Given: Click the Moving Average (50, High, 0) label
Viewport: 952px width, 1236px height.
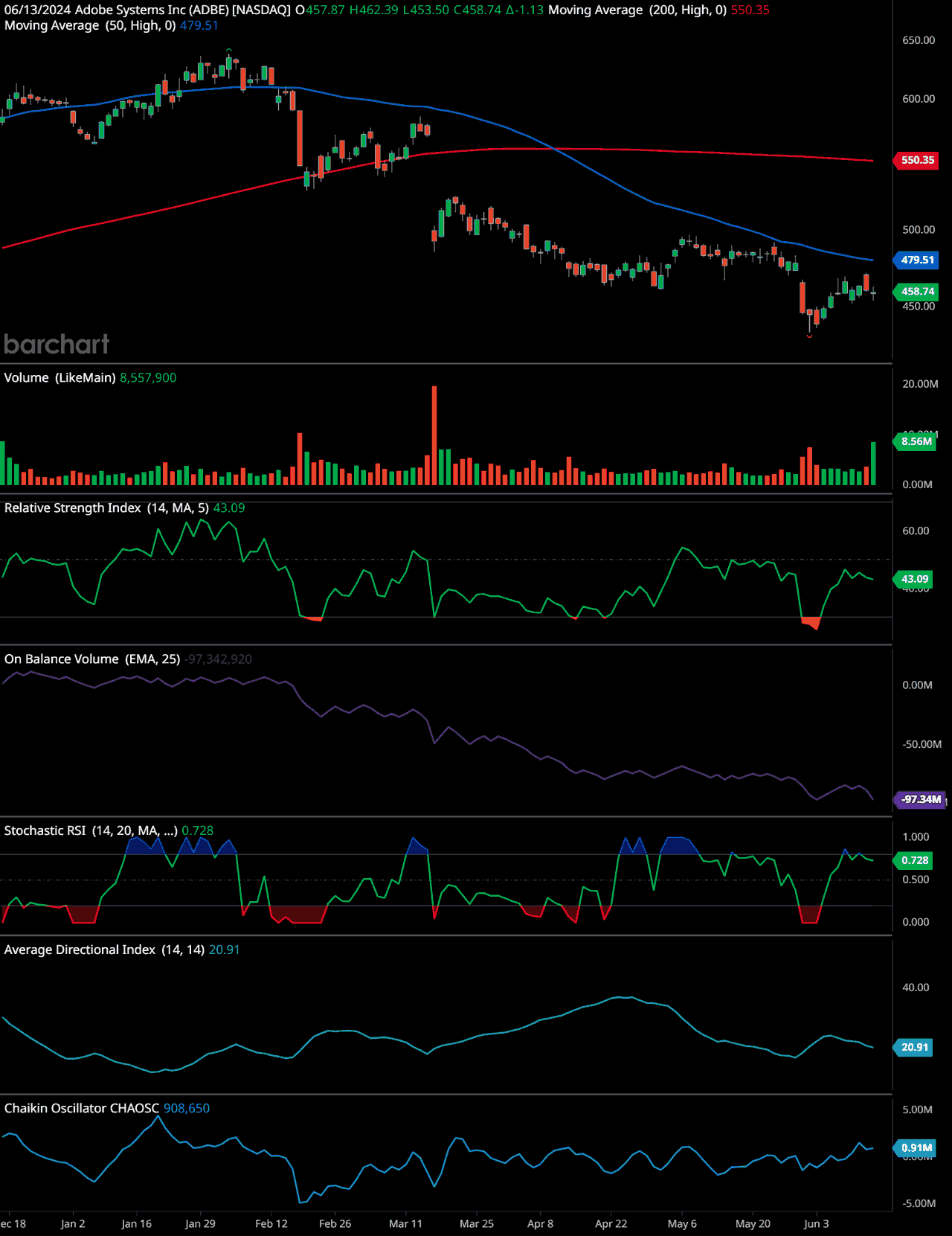Looking at the screenshot, I should [x=90, y=25].
